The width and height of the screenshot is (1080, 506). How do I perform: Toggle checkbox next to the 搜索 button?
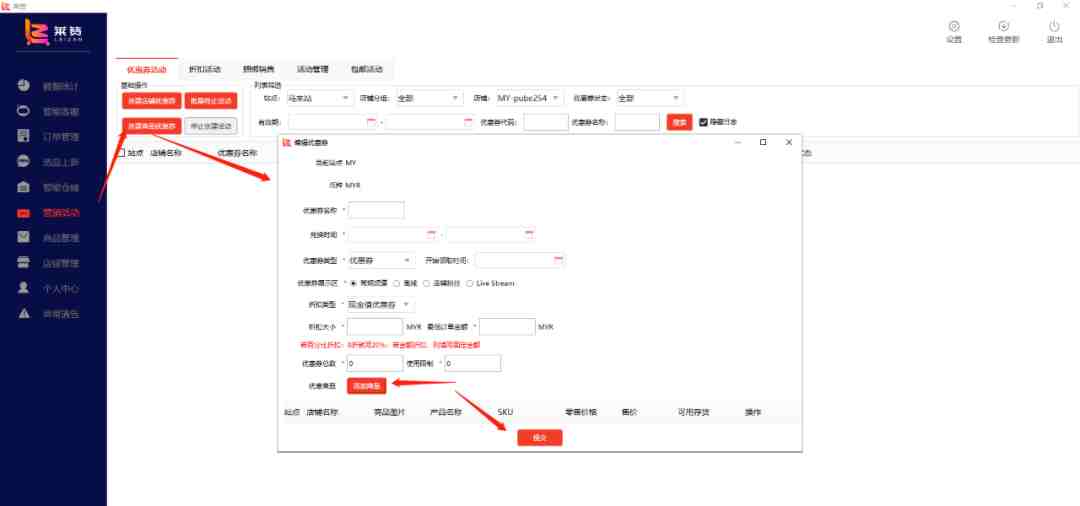coord(703,122)
